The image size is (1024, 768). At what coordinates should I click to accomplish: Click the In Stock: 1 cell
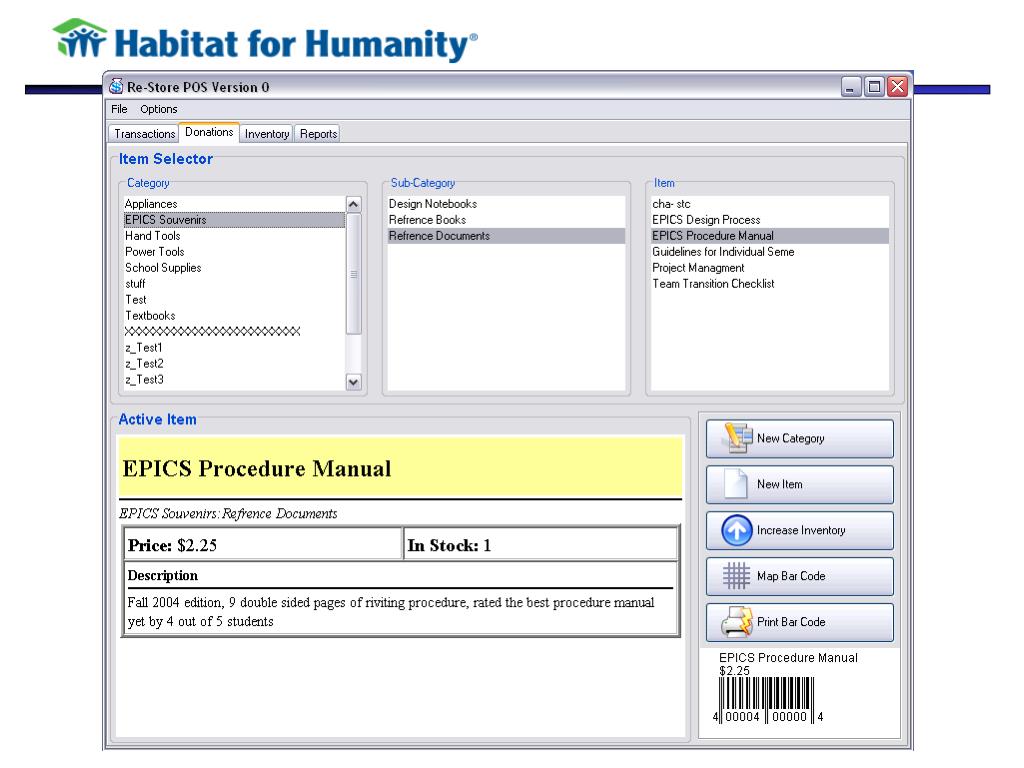point(541,545)
